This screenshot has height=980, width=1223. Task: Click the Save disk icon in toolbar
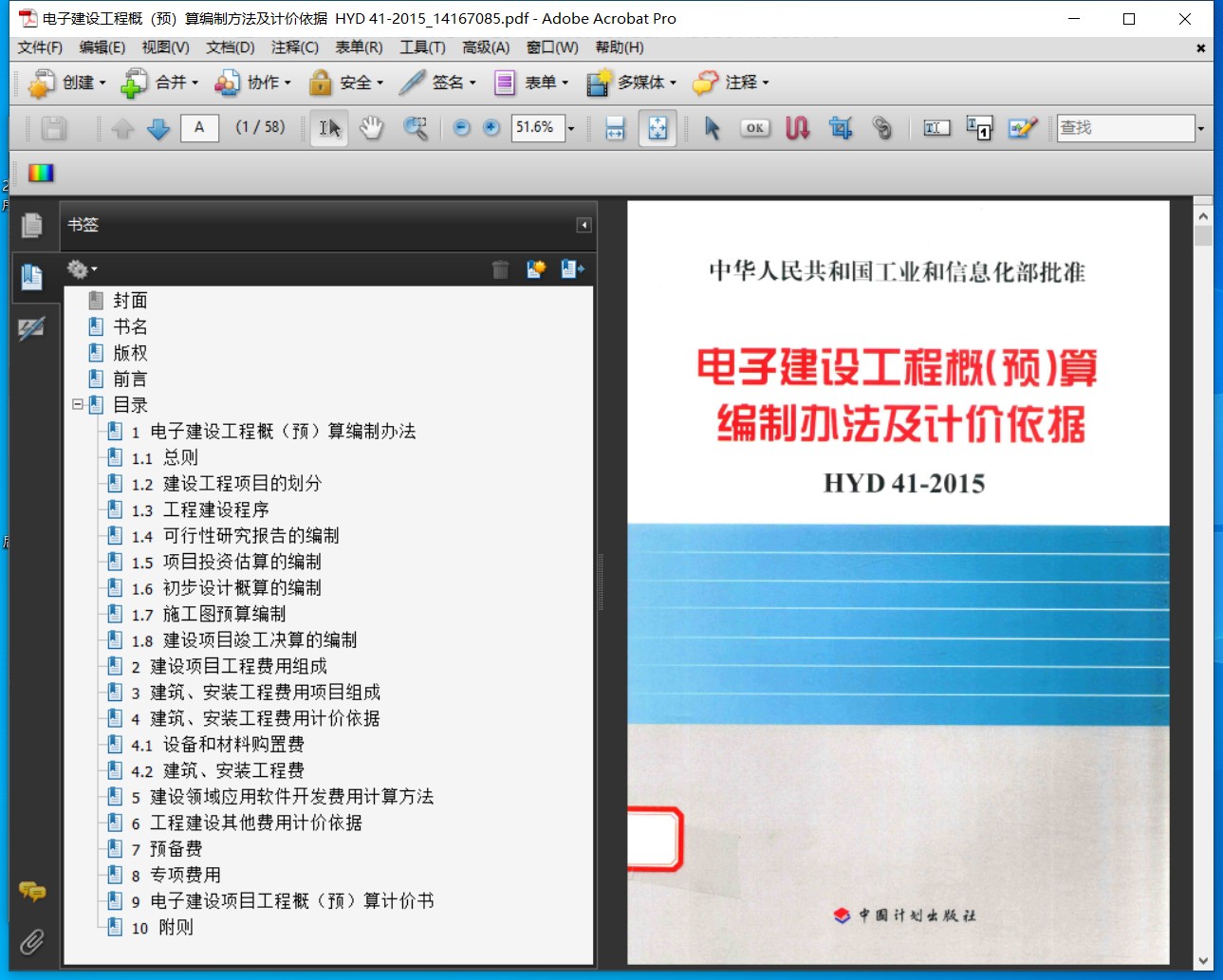point(54,128)
